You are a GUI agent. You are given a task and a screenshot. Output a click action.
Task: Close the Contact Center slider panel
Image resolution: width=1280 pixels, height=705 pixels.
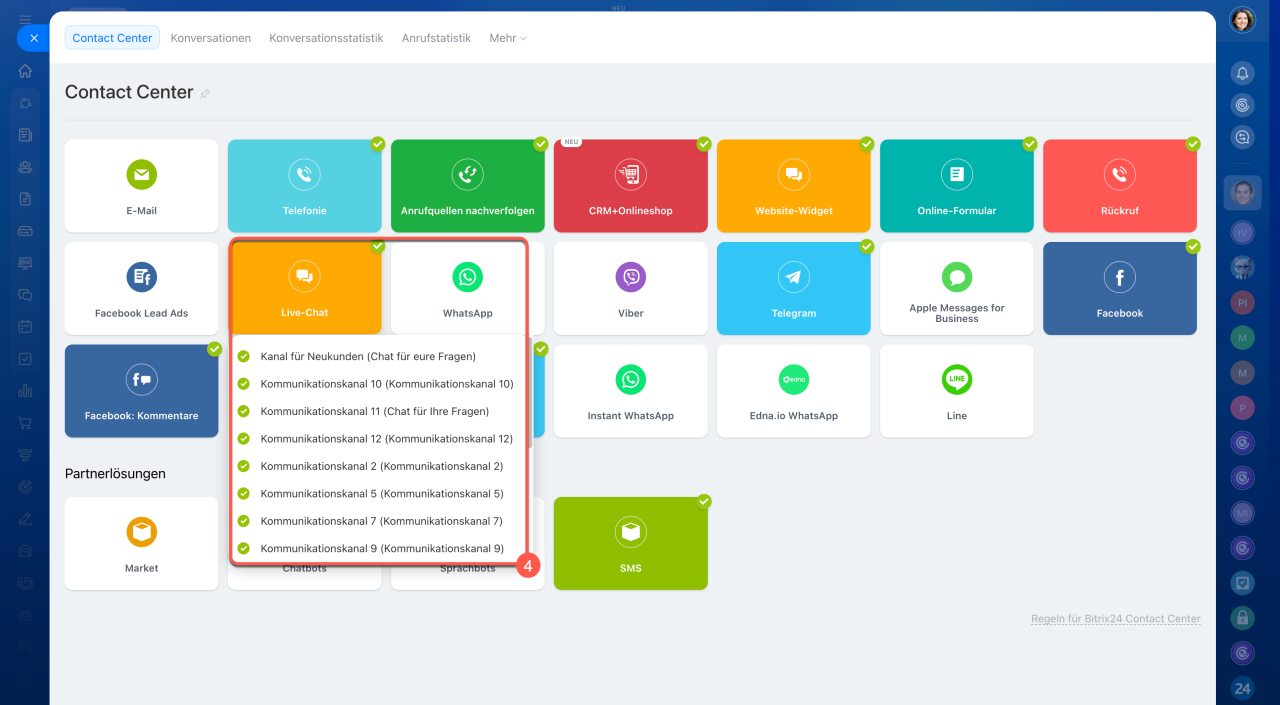pyautogui.click(x=33, y=38)
